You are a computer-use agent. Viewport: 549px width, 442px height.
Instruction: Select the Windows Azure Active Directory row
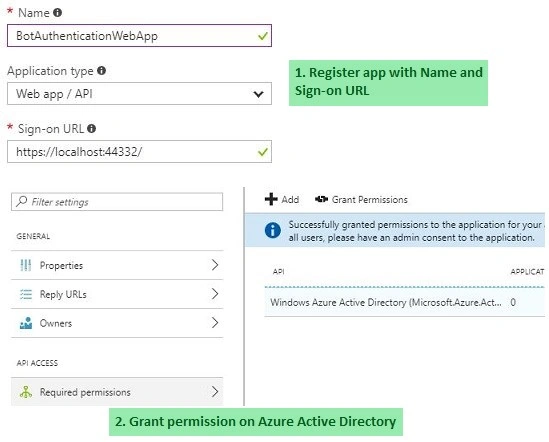click(404, 302)
